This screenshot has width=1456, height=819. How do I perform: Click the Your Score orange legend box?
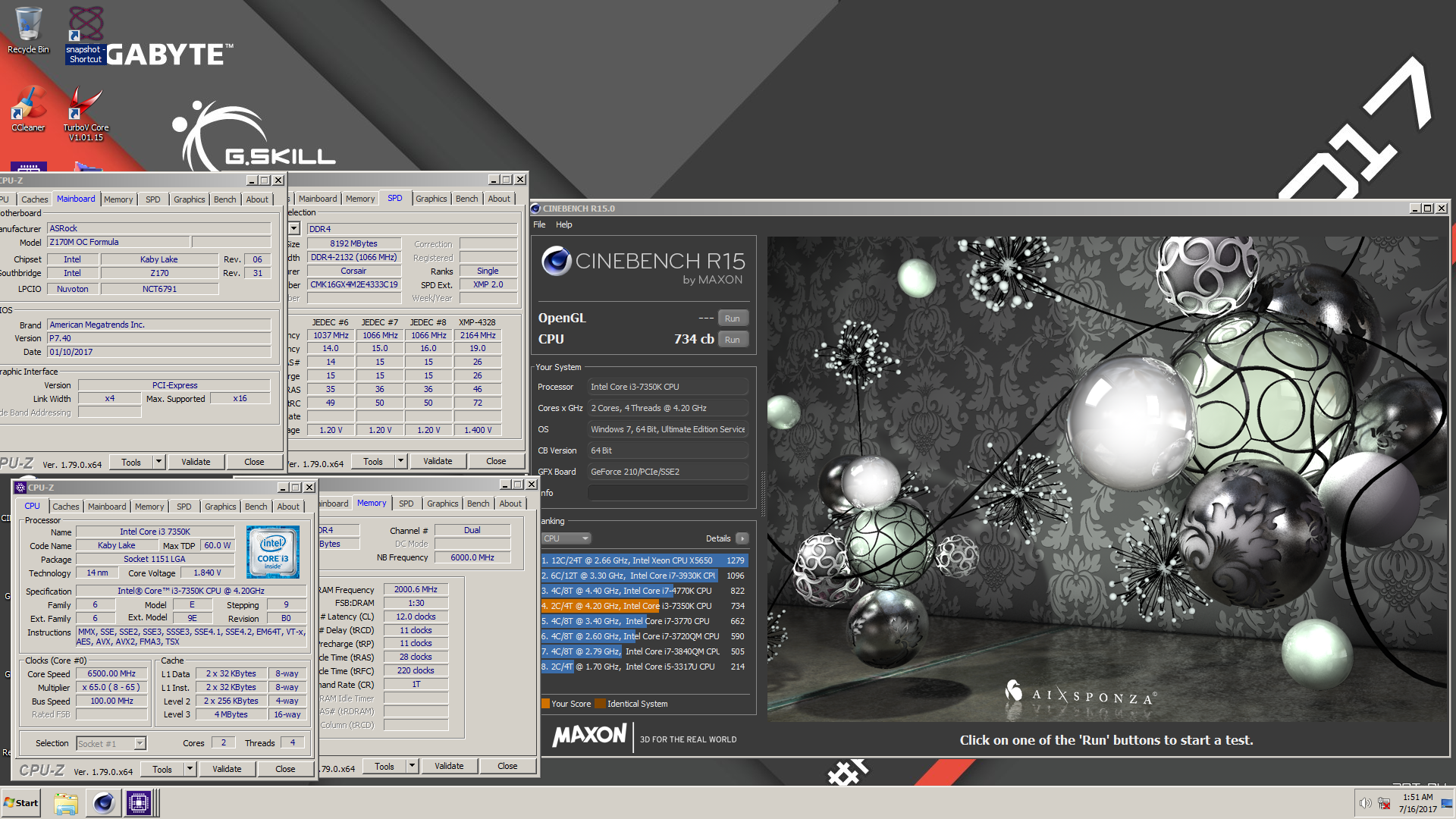coord(545,704)
